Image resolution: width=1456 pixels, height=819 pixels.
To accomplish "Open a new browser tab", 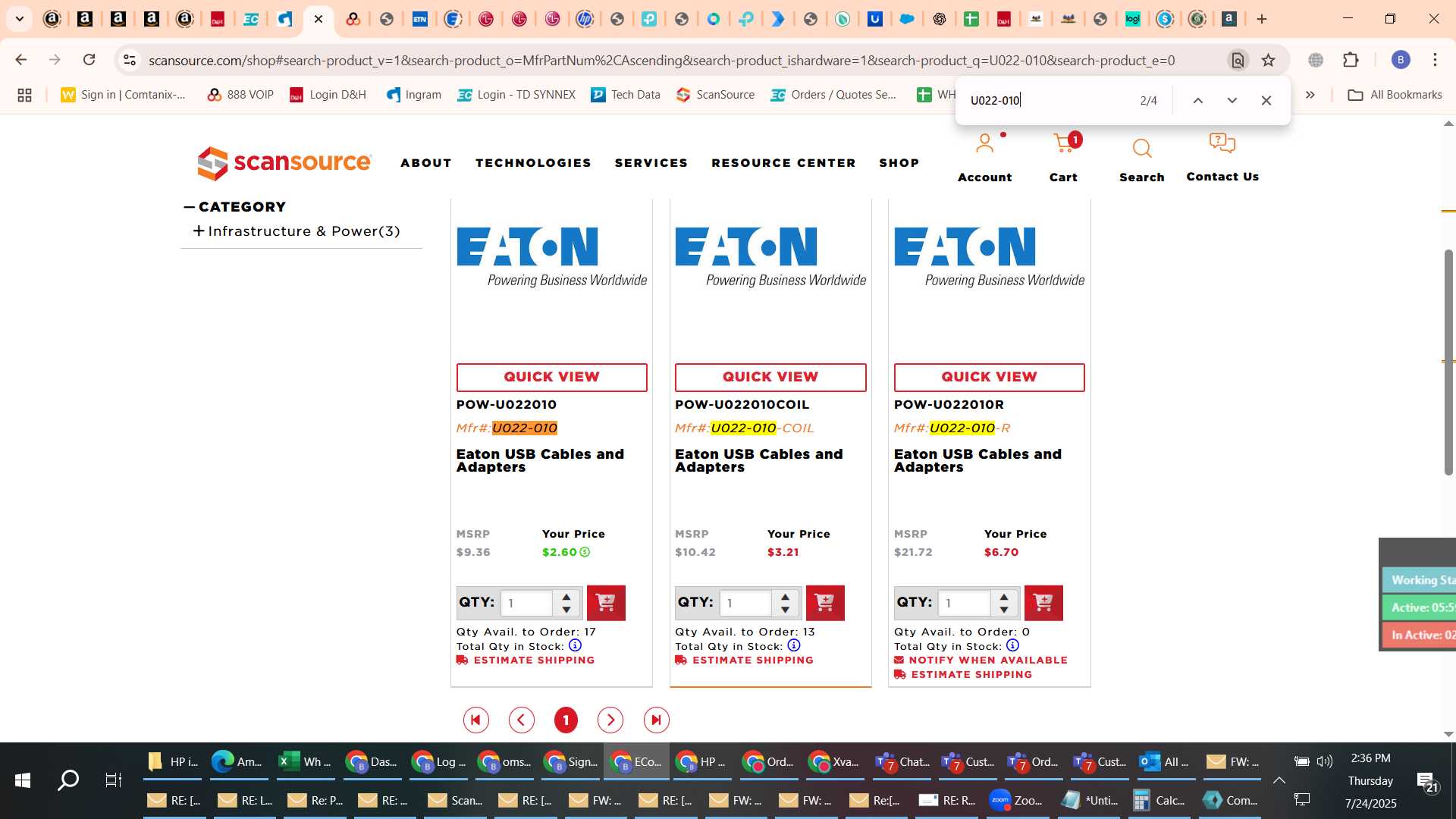I will 1262,19.
